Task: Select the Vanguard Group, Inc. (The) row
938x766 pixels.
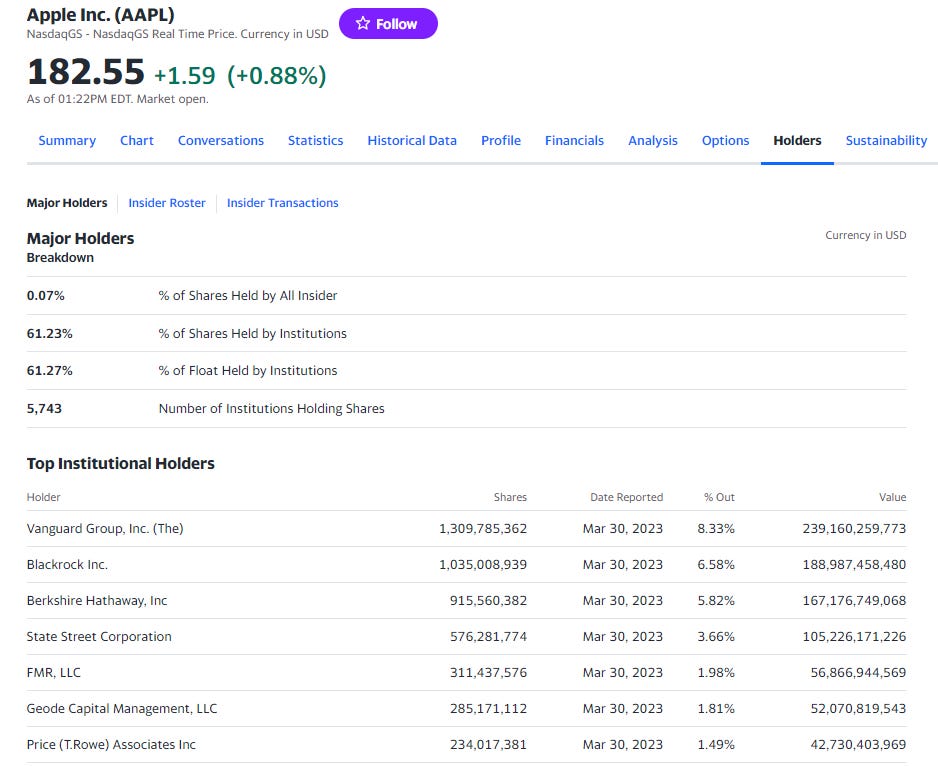Action: point(467,528)
